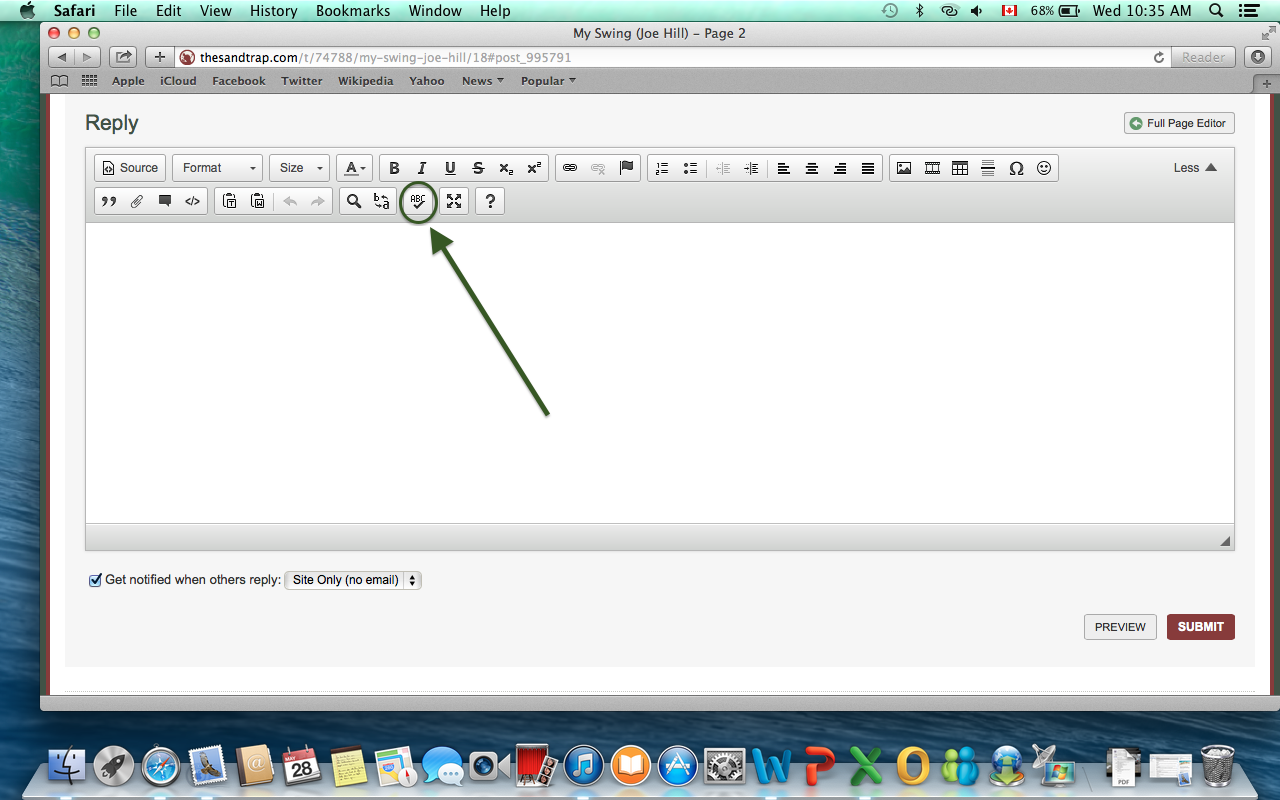Screen dimensions: 1280x800
Task: Open the text color picker
Action: tap(355, 168)
